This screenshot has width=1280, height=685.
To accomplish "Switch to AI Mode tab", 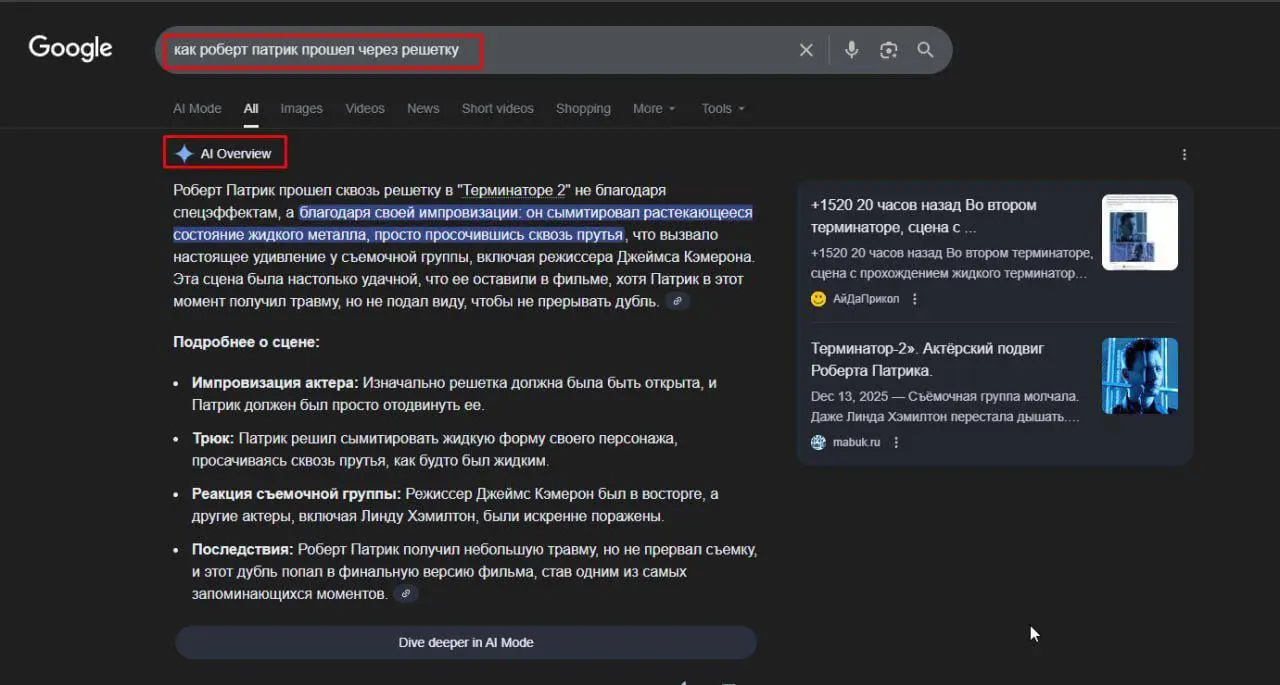I will point(197,108).
